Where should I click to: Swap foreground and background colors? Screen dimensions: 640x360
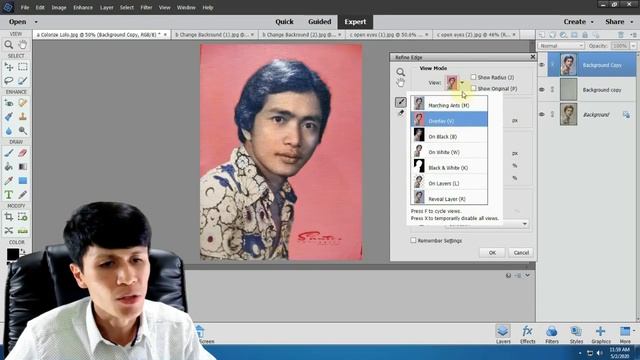coord(22,252)
